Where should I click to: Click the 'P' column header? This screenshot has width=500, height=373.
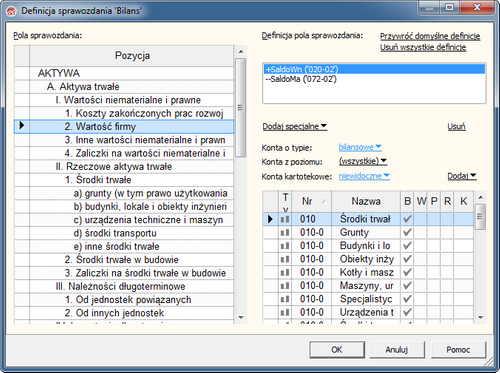(434, 201)
